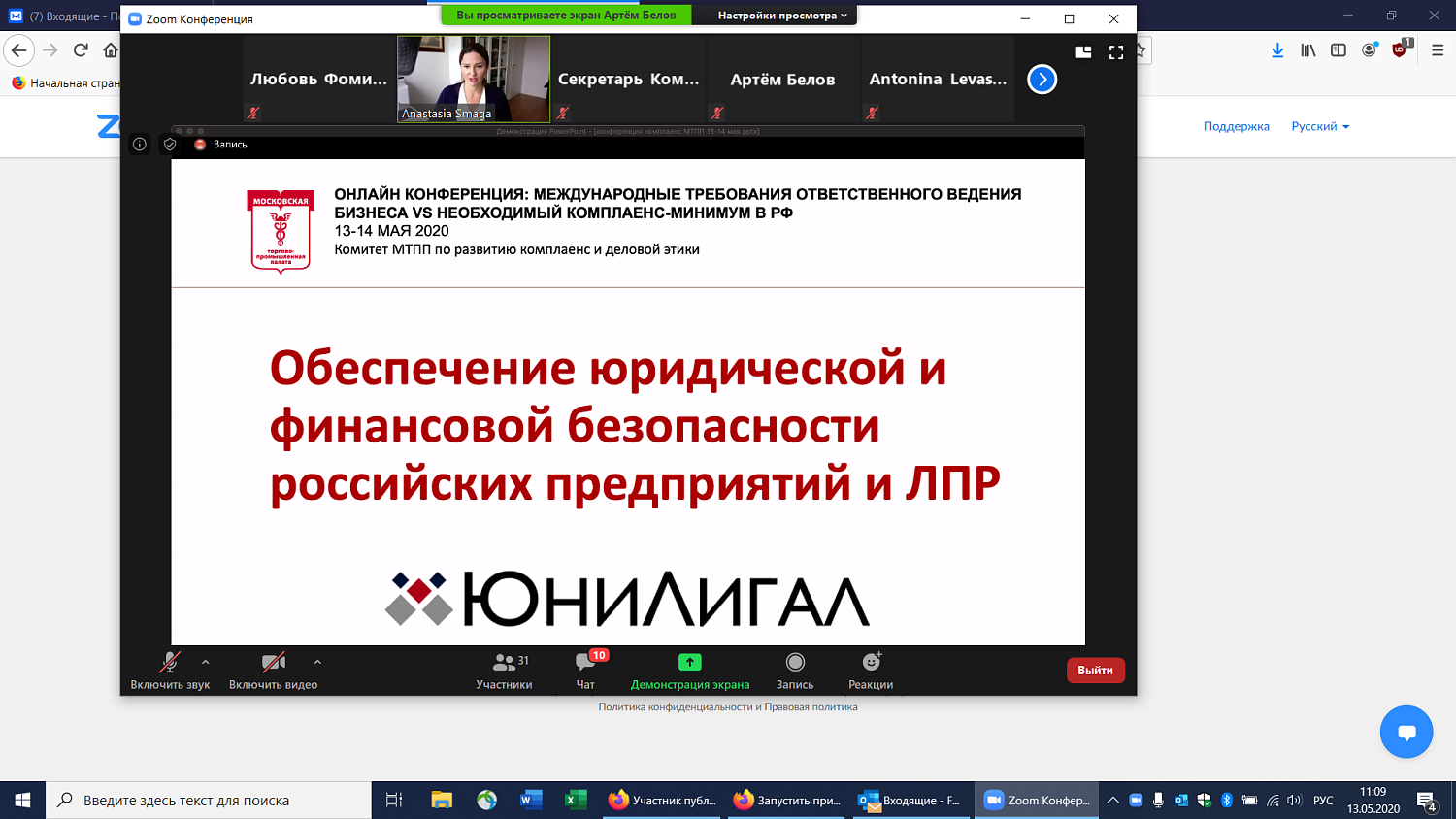The width and height of the screenshot is (1456, 819).
Task: Open Windows notification center icon
Action: (1427, 801)
